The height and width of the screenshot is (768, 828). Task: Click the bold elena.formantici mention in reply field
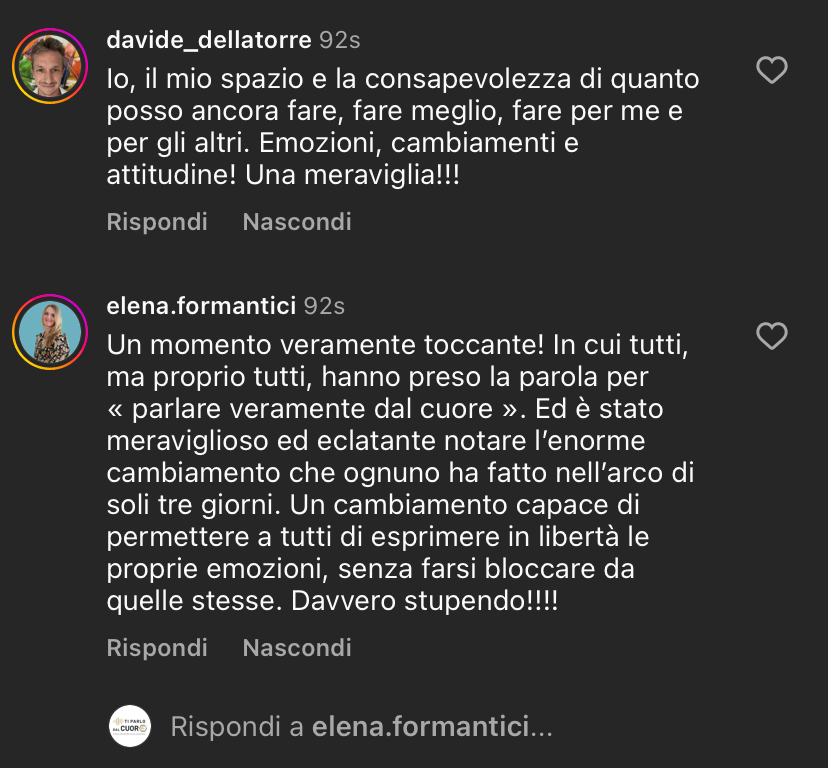click(420, 727)
